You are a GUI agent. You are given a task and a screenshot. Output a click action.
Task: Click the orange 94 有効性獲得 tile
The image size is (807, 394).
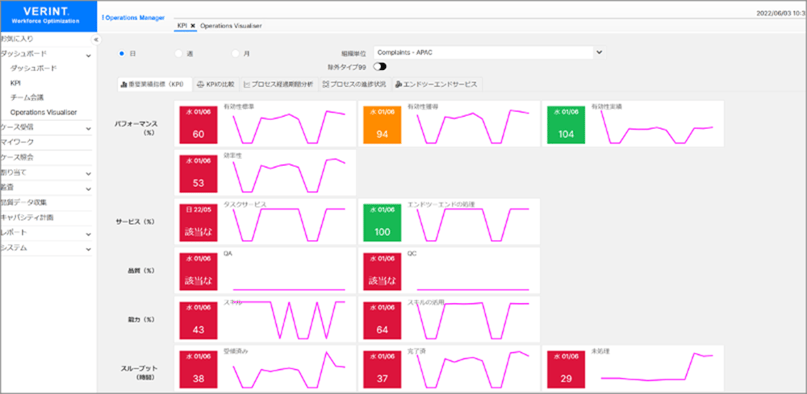pos(382,124)
